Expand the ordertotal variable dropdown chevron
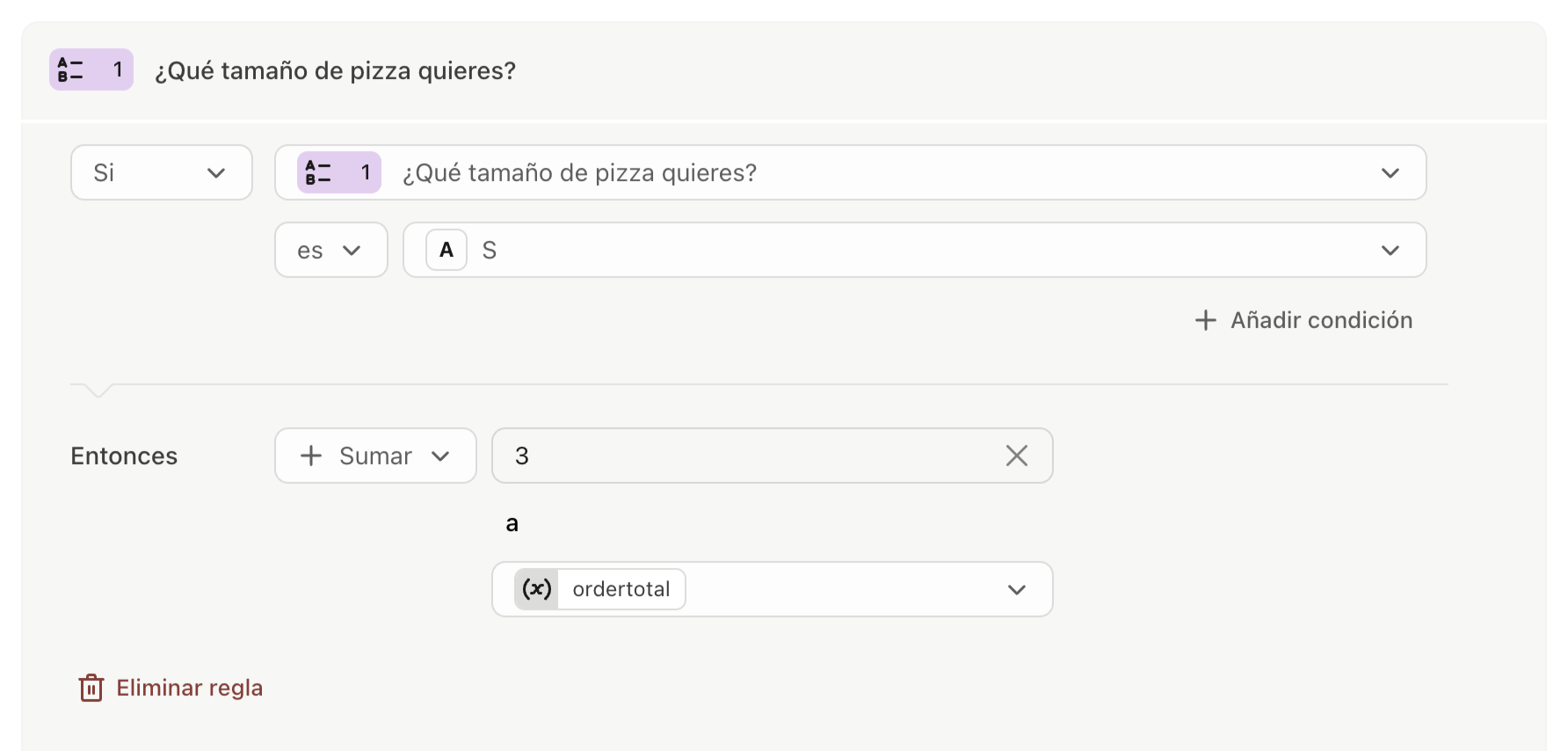This screenshot has width=1568, height=751. (1016, 589)
